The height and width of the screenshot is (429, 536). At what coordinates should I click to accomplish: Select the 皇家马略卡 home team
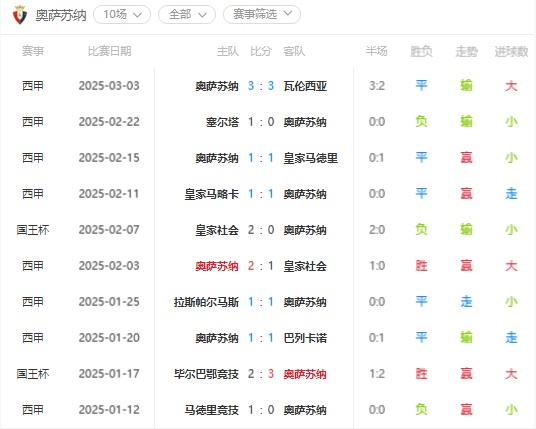coord(212,194)
